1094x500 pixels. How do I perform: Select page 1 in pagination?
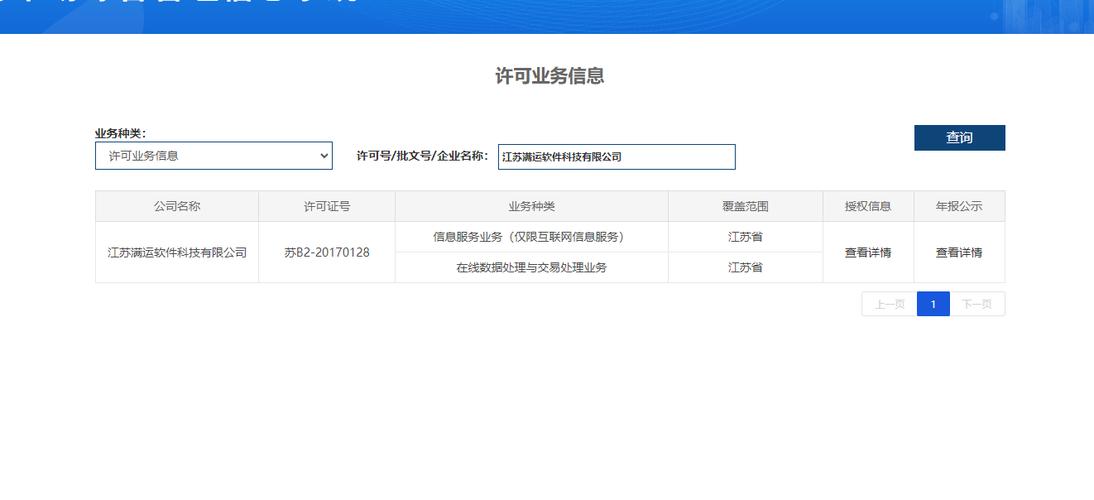click(x=933, y=304)
